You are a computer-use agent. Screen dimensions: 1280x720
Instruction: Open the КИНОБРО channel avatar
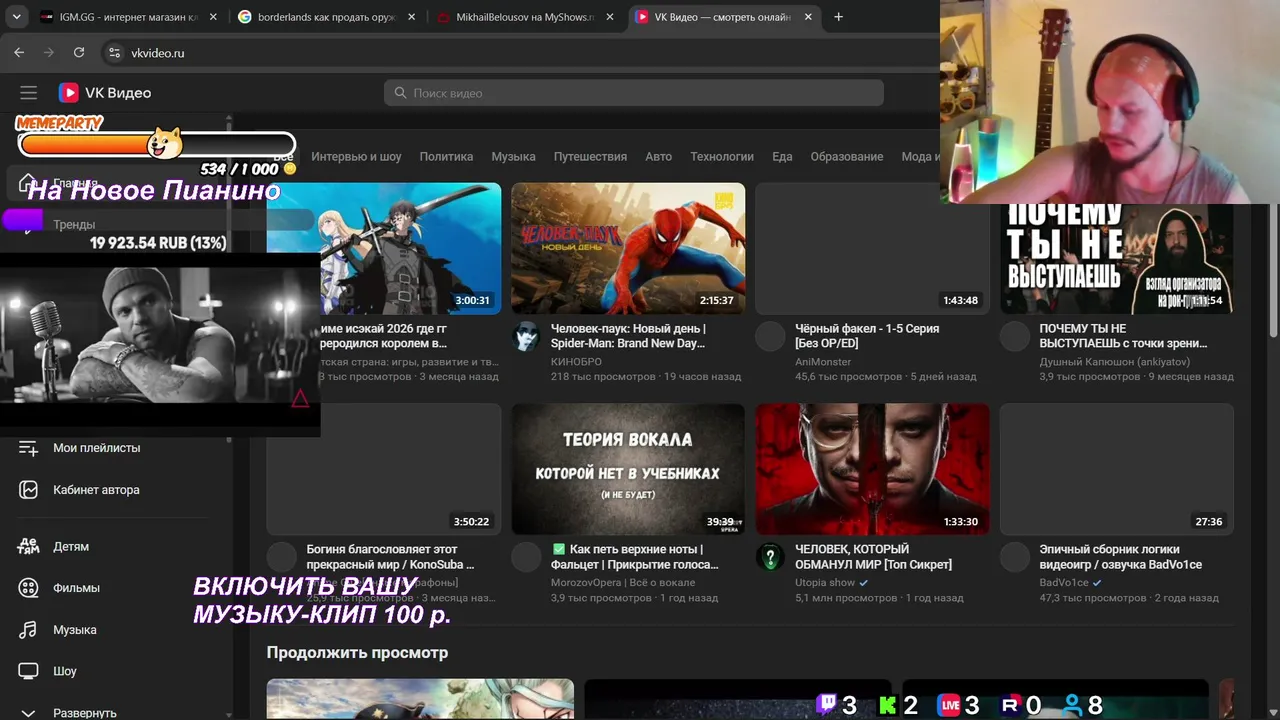tap(526, 337)
